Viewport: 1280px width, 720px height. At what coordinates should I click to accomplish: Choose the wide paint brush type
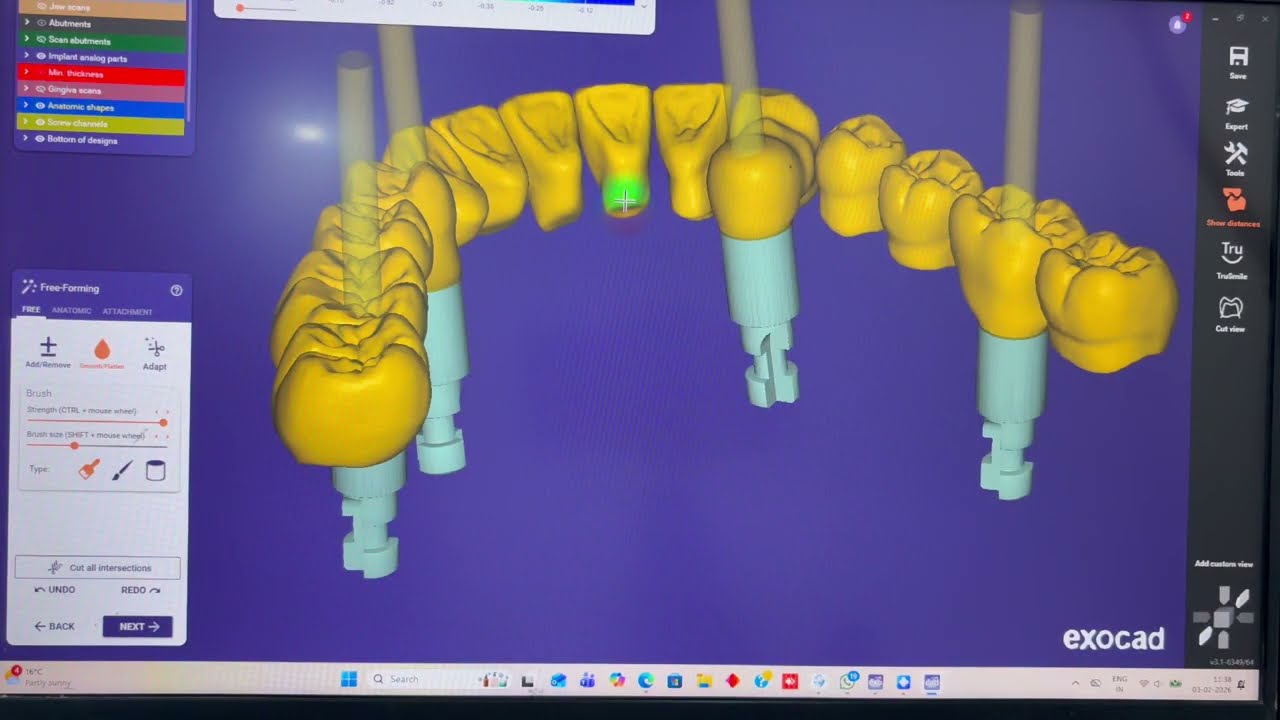coord(89,469)
